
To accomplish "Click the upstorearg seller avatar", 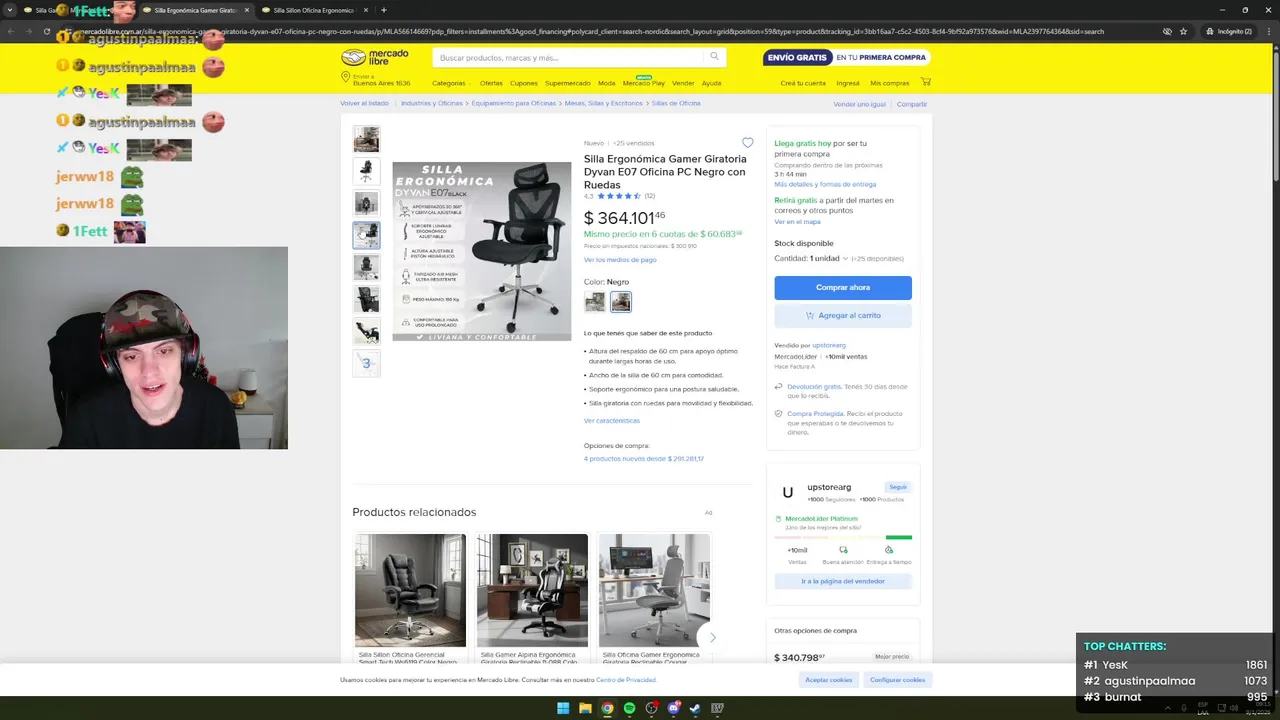I will tap(788, 492).
